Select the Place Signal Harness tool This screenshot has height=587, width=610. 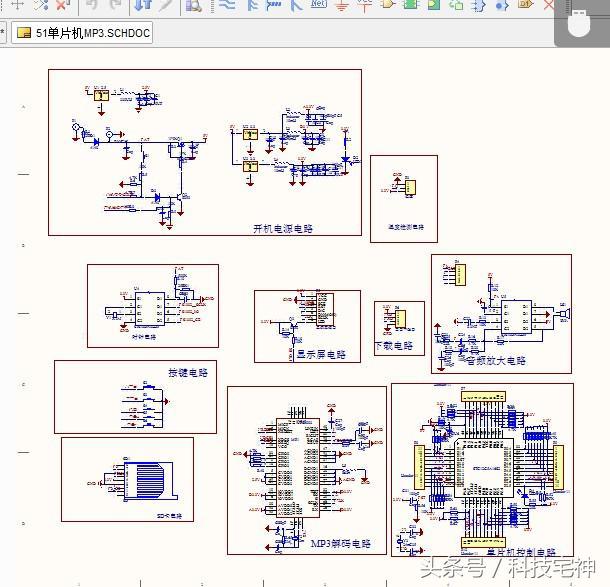click(x=273, y=5)
